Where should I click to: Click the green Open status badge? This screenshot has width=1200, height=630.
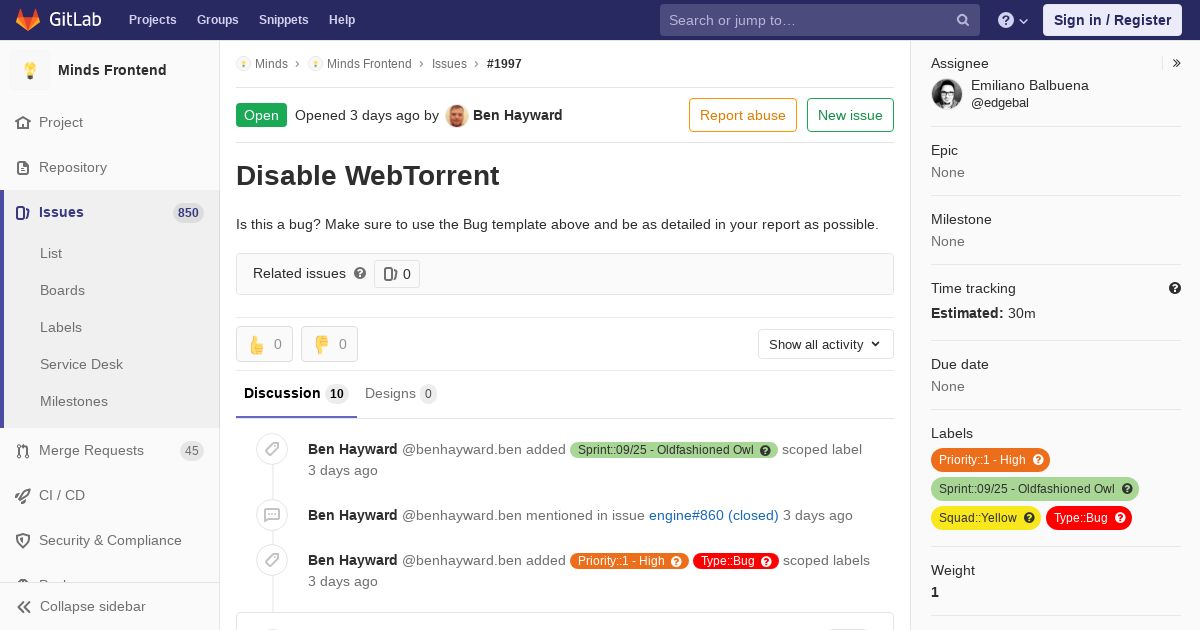[x=261, y=115]
